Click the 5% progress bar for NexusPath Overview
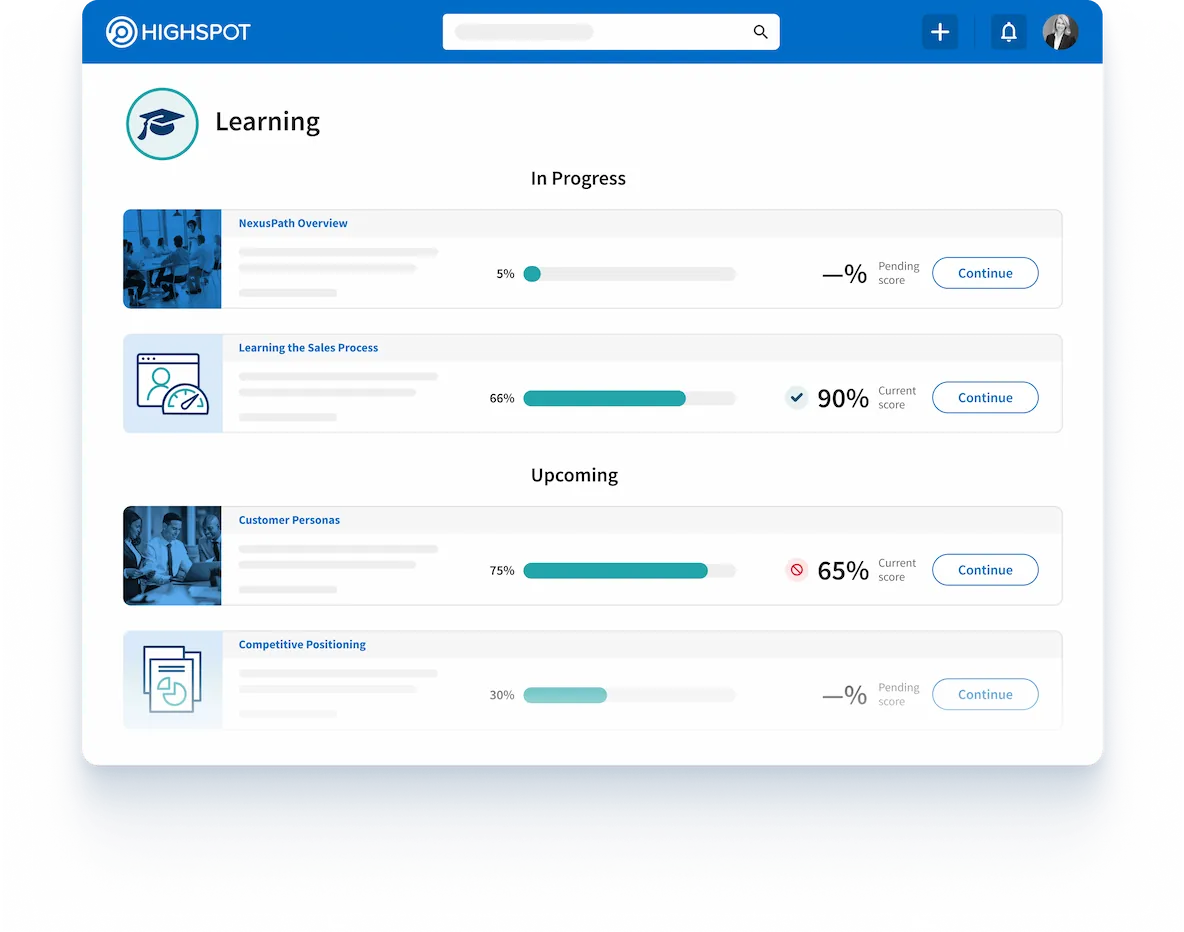This screenshot has width=1184, height=932. [629, 273]
